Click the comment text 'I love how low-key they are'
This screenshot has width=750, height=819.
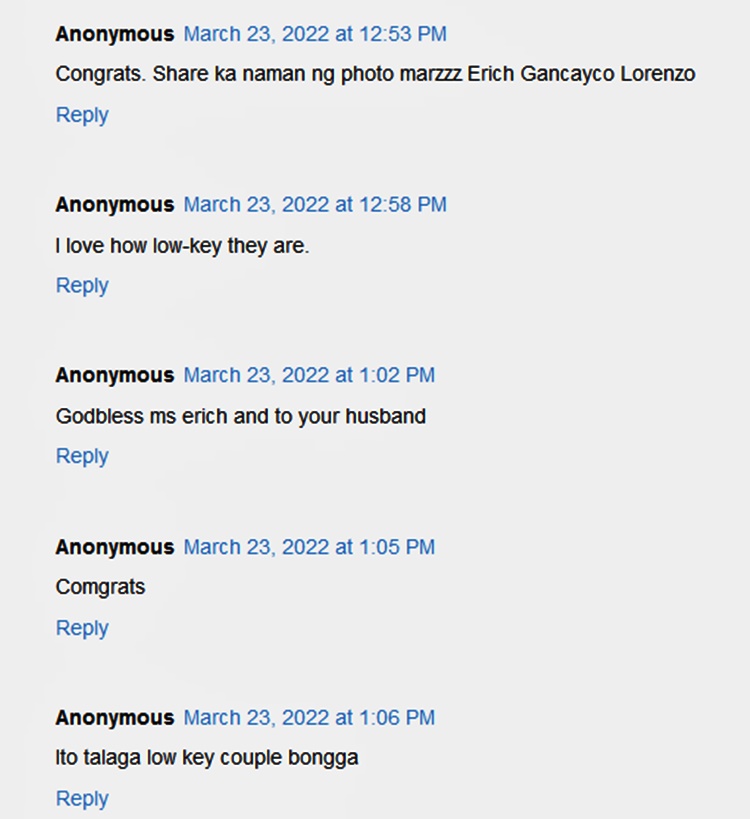tap(182, 246)
